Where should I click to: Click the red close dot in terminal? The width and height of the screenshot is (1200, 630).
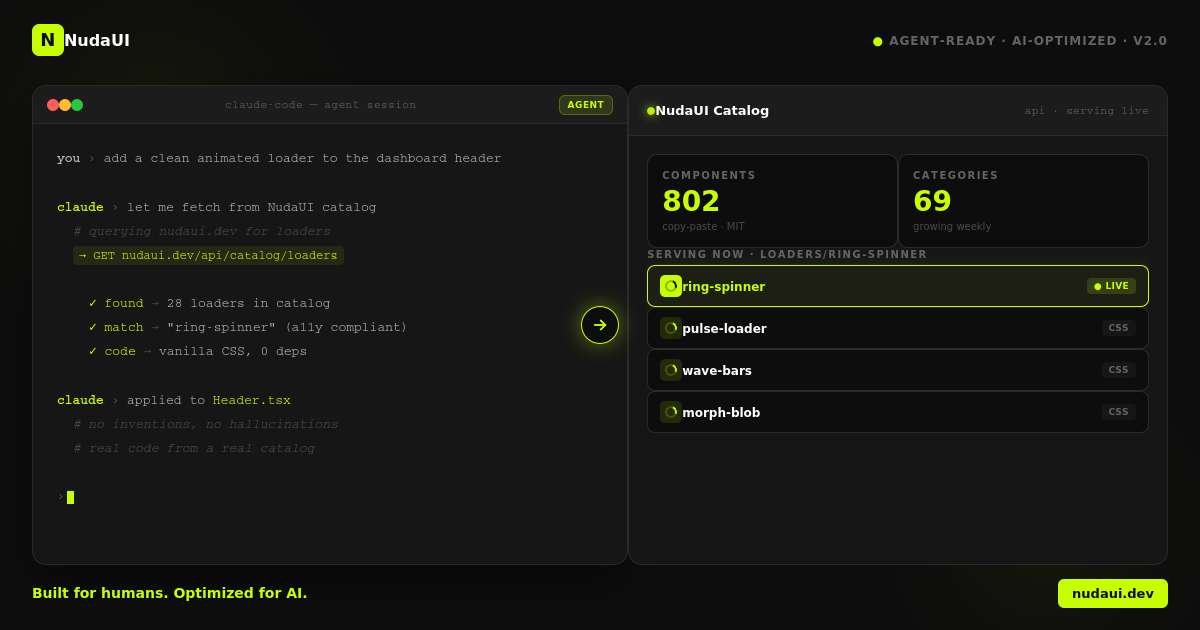(x=53, y=105)
